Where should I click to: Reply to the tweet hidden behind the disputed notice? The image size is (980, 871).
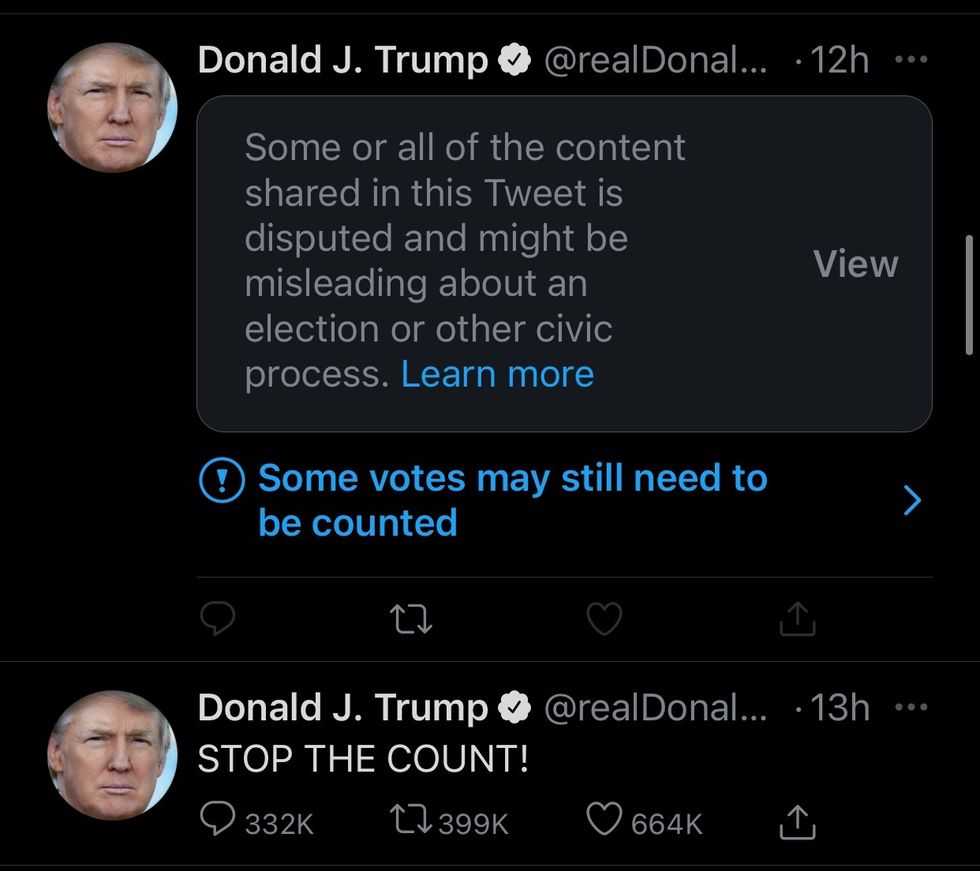[x=217, y=621]
